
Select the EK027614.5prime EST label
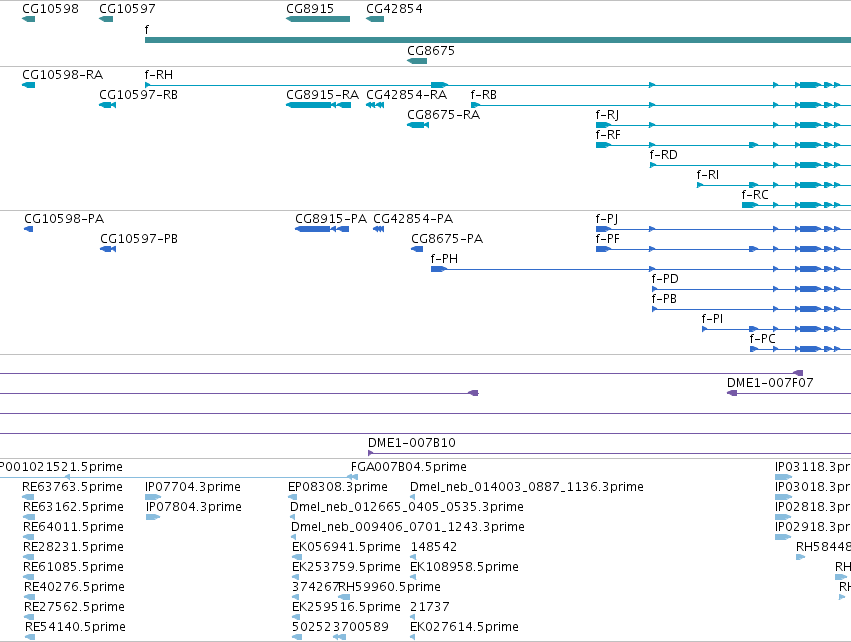pos(465,627)
